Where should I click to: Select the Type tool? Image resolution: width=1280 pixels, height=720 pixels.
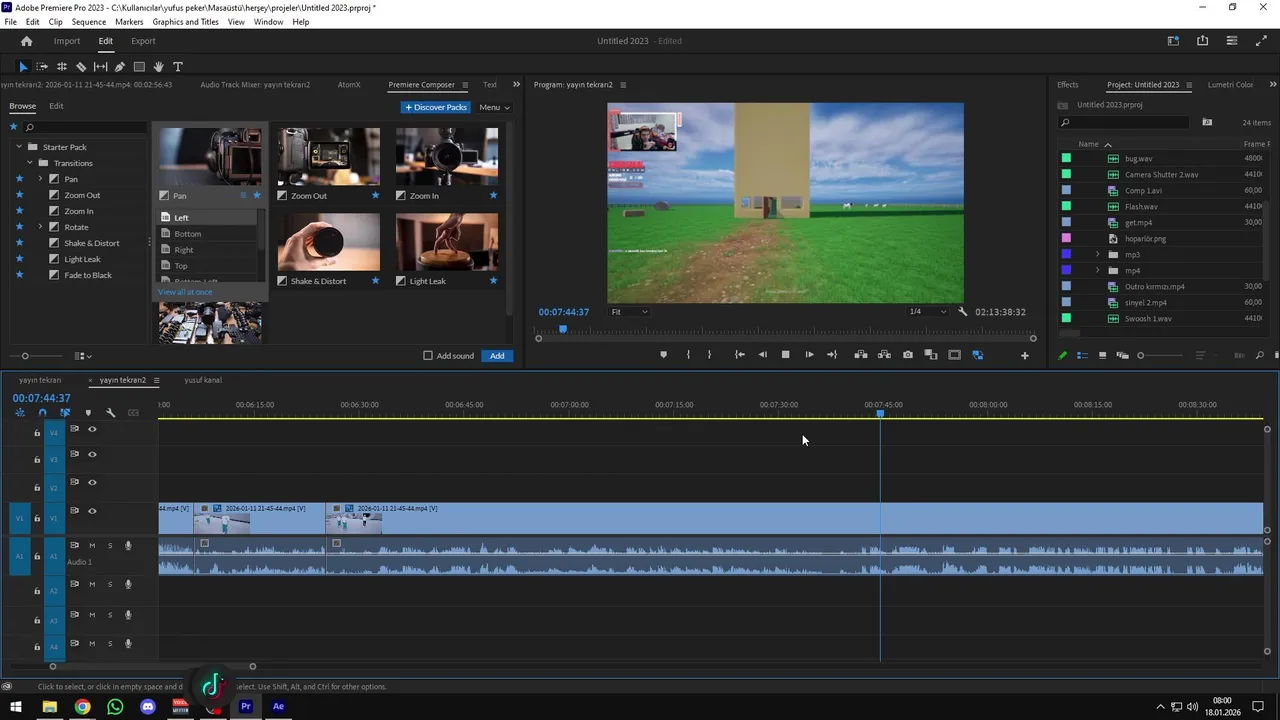tap(178, 67)
